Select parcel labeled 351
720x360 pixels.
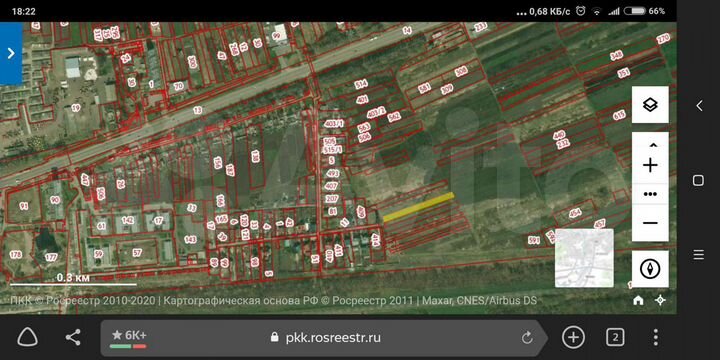[x=624, y=73]
